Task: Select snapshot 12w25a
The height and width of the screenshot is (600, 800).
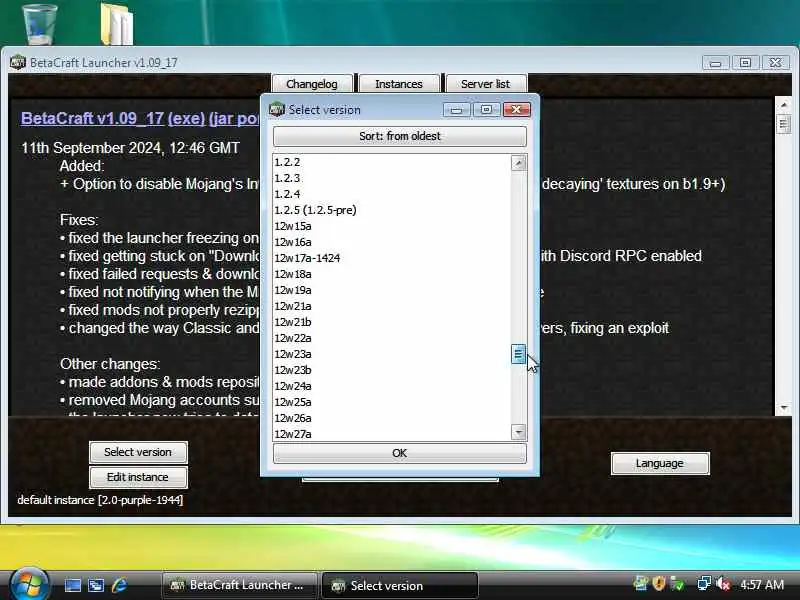Action: [392, 402]
